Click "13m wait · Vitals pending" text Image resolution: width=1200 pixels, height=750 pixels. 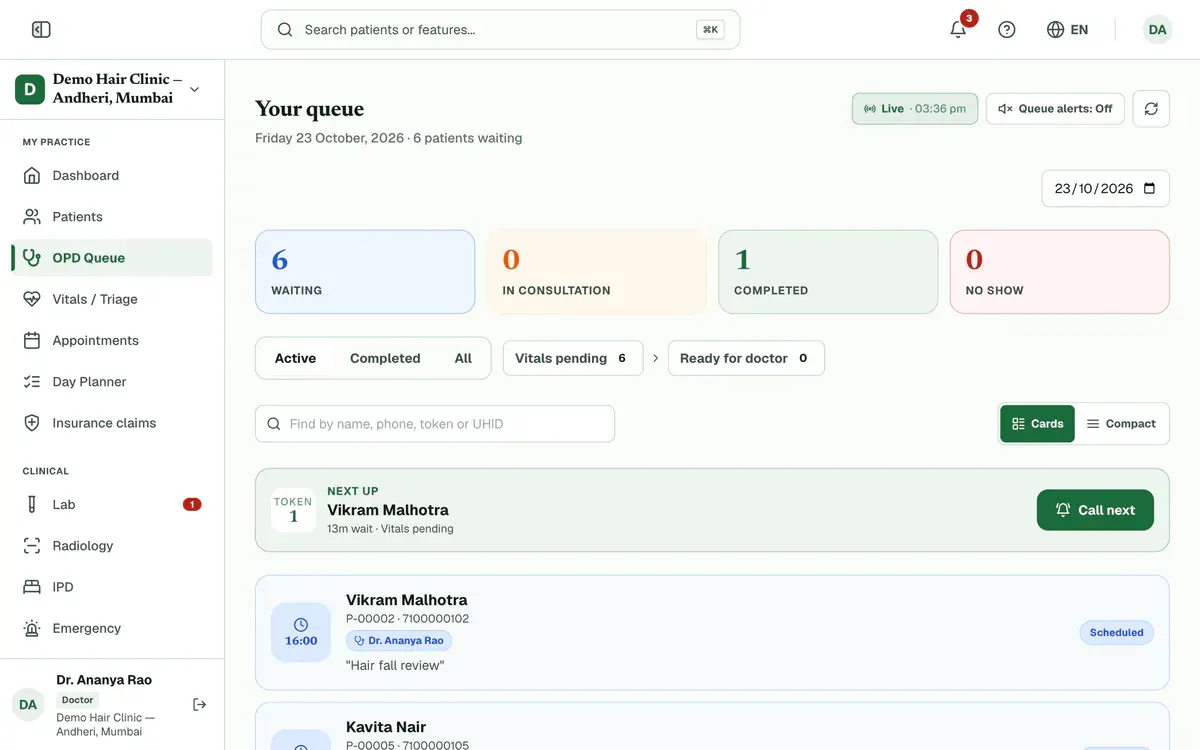(x=390, y=529)
